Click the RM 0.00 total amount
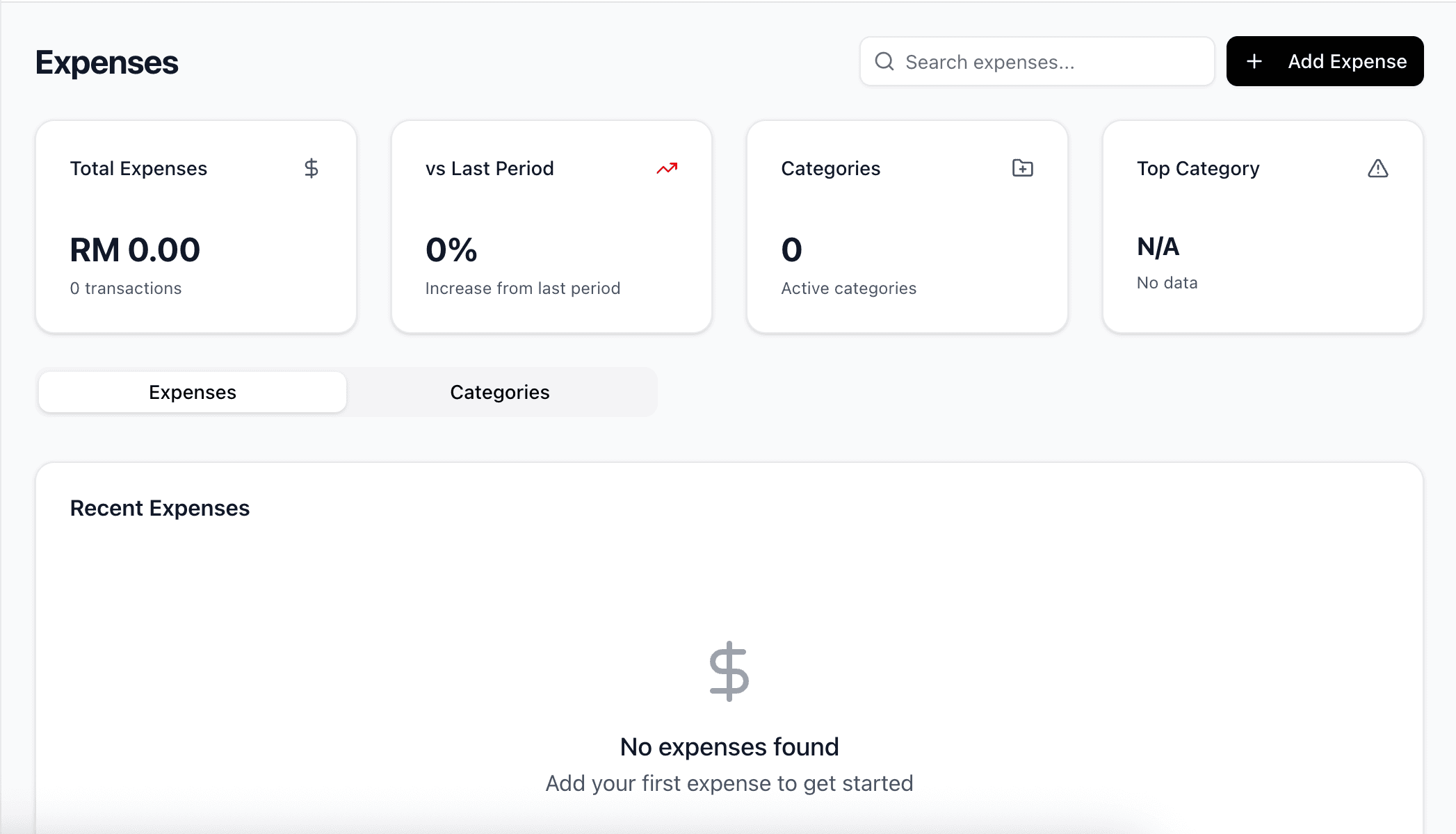This screenshot has width=1456, height=834. tap(135, 250)
